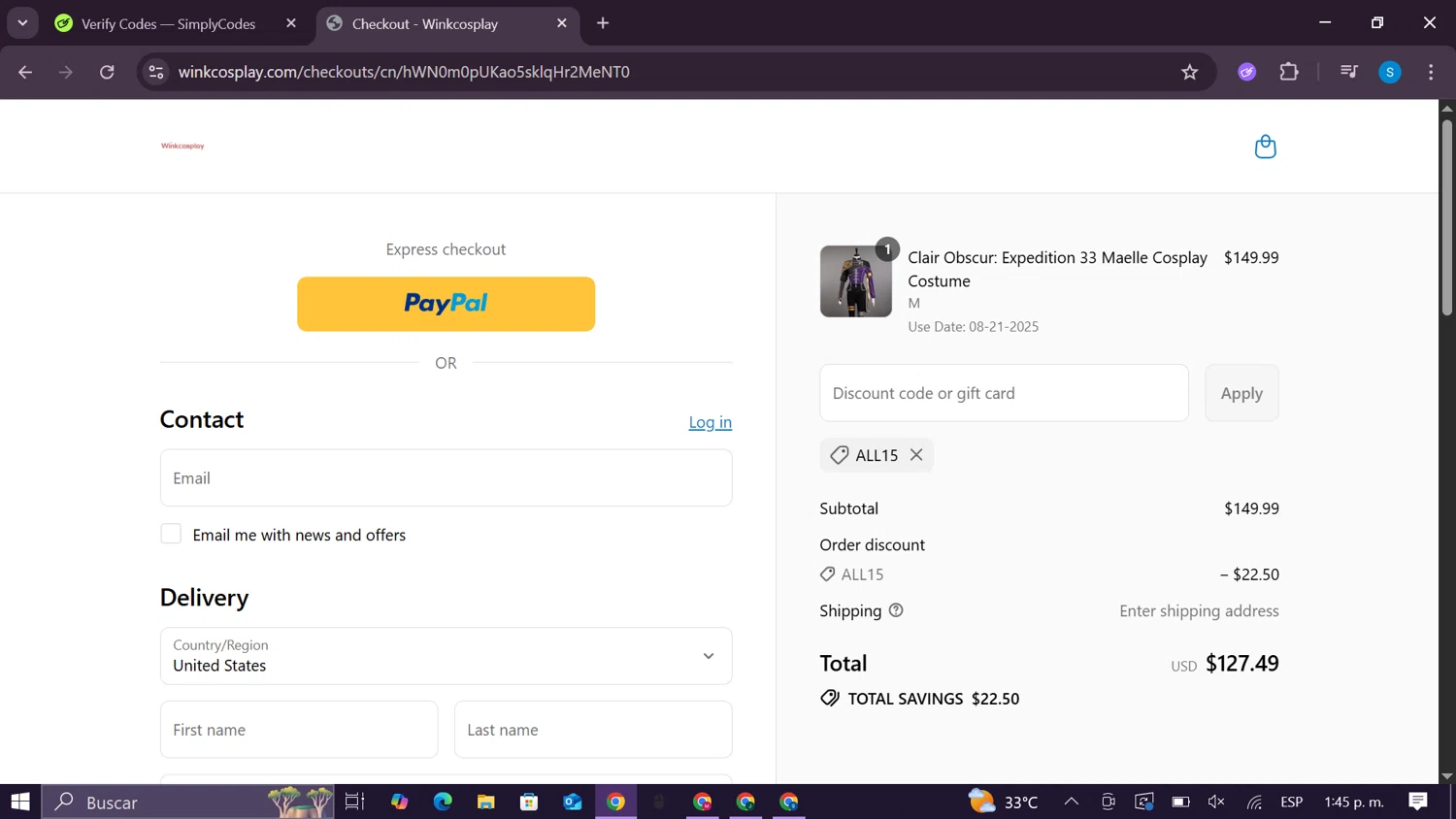Viewport: 1456px width, 819px height.
Task: Open the browser extensions puzzle icon
Action: (1289, 72)
